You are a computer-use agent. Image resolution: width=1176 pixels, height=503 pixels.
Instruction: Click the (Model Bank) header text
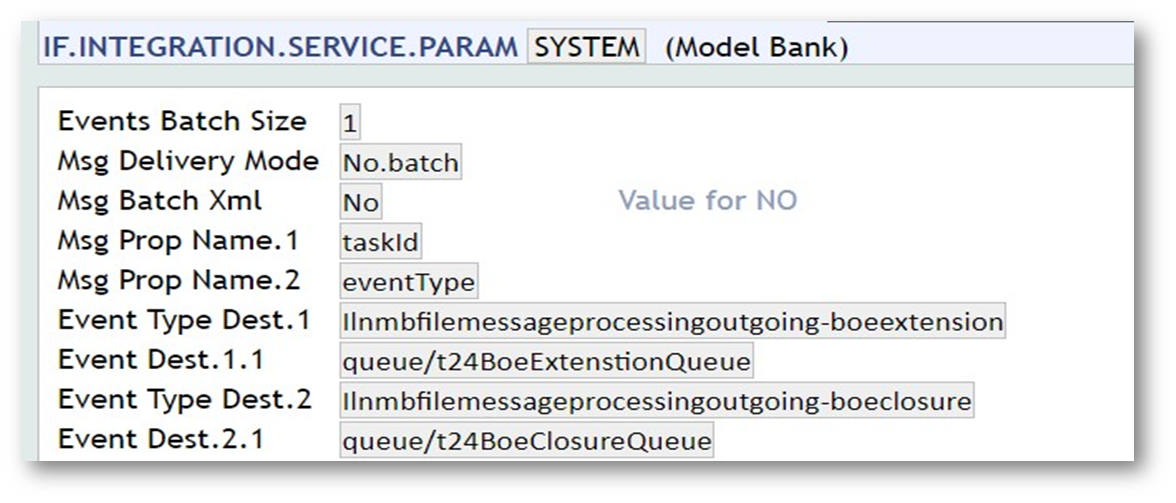pyautogui.click(x=756, y=48)
